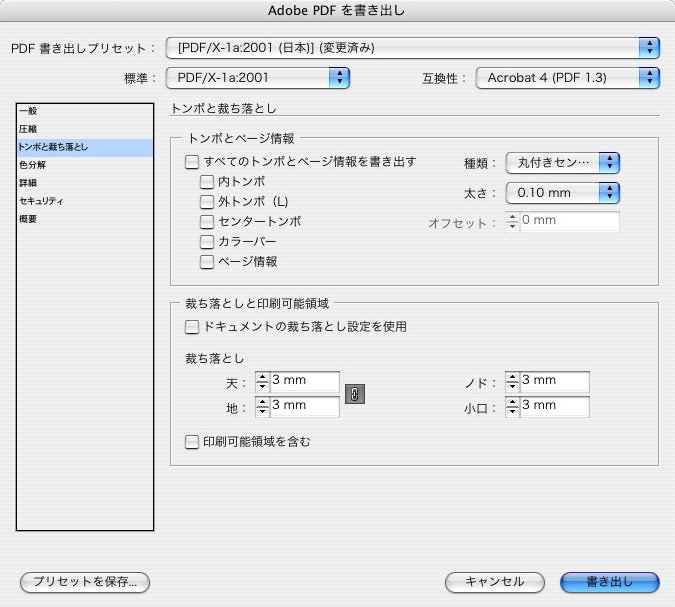
Task: Open the 種類 丸付きセンター dropdown
Action: click(x=562, y=163)
